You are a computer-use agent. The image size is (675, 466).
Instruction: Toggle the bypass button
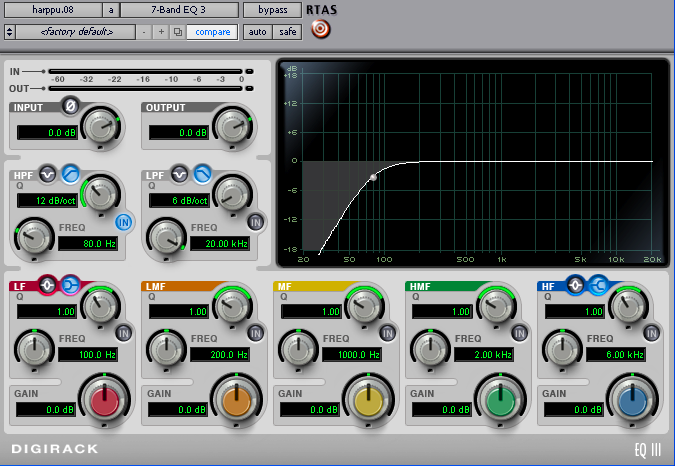click(272, 10)
